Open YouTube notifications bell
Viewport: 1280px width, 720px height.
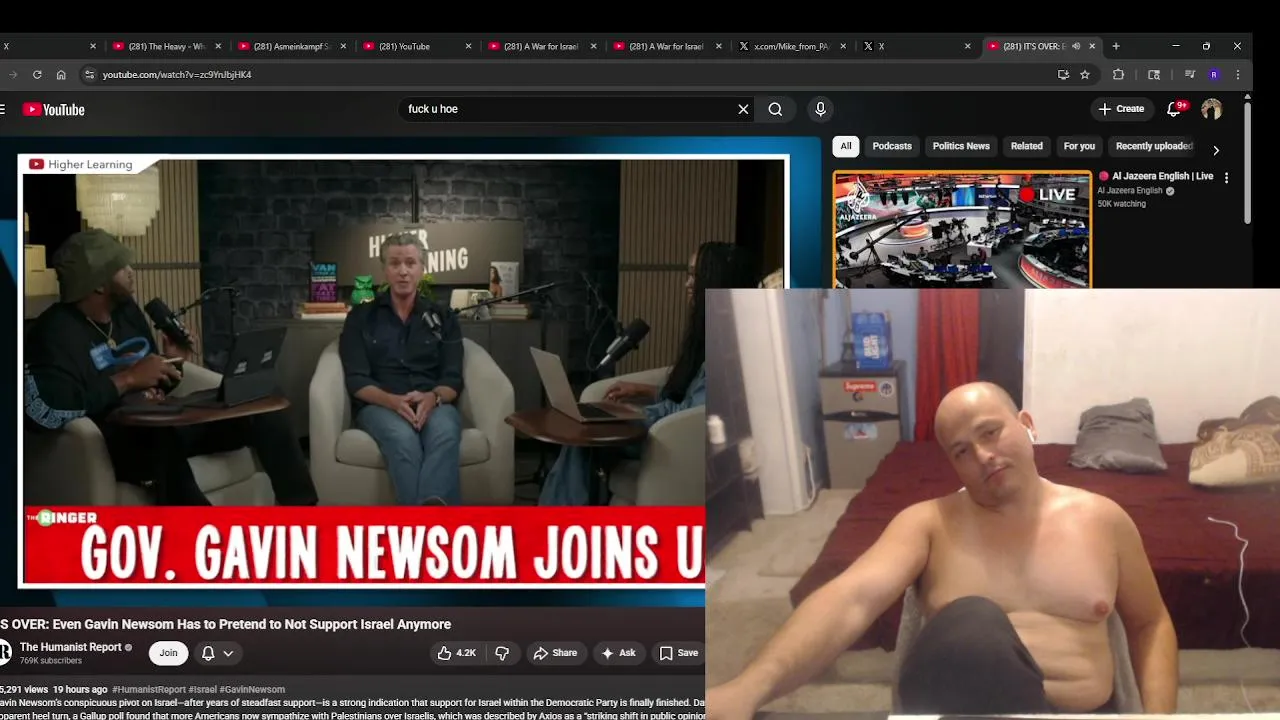point(1175,109)
